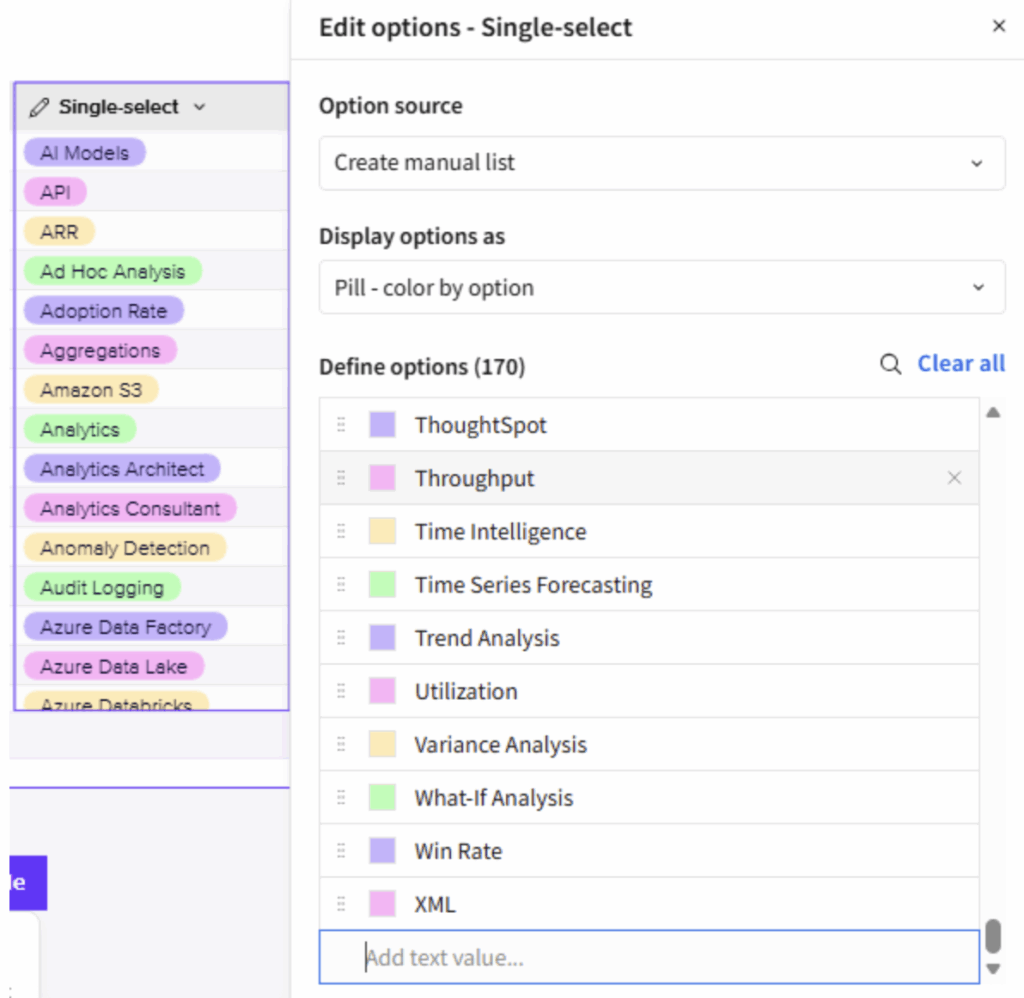Click the Utilization pink color swatch
This screenshot has width=1024, height=998.
click(x=382, y=691)
